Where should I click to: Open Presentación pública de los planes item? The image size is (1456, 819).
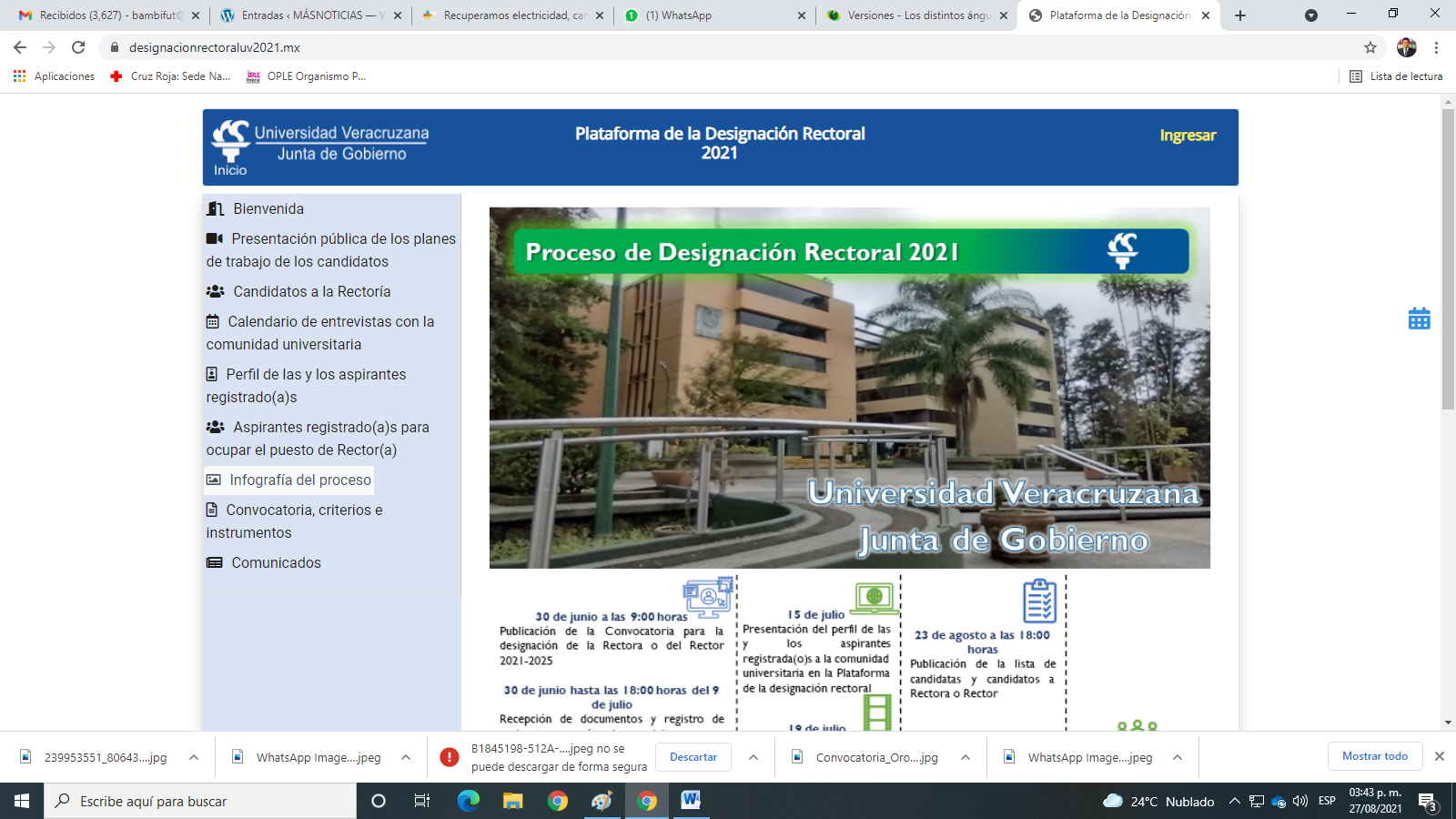click(x=331, y=250)
